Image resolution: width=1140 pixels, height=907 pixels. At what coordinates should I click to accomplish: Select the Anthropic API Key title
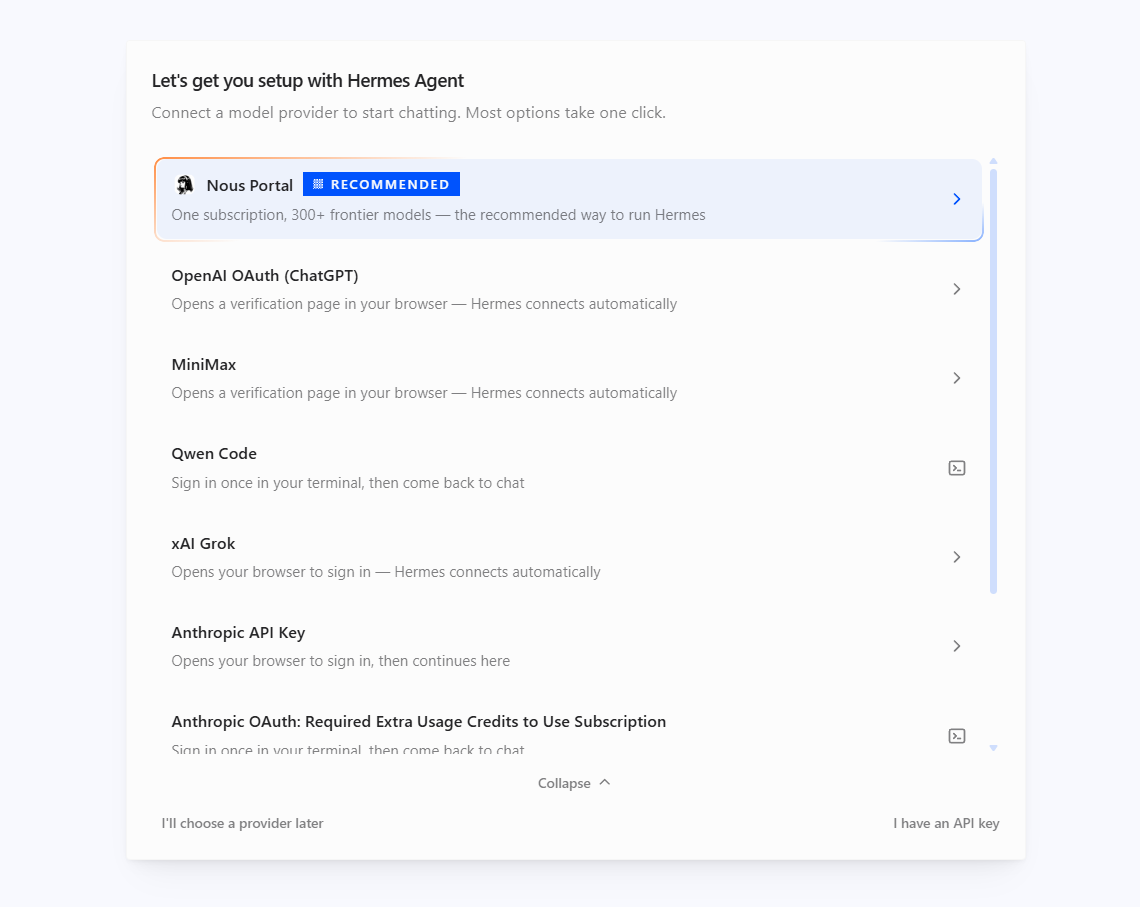tap(238, 633)
